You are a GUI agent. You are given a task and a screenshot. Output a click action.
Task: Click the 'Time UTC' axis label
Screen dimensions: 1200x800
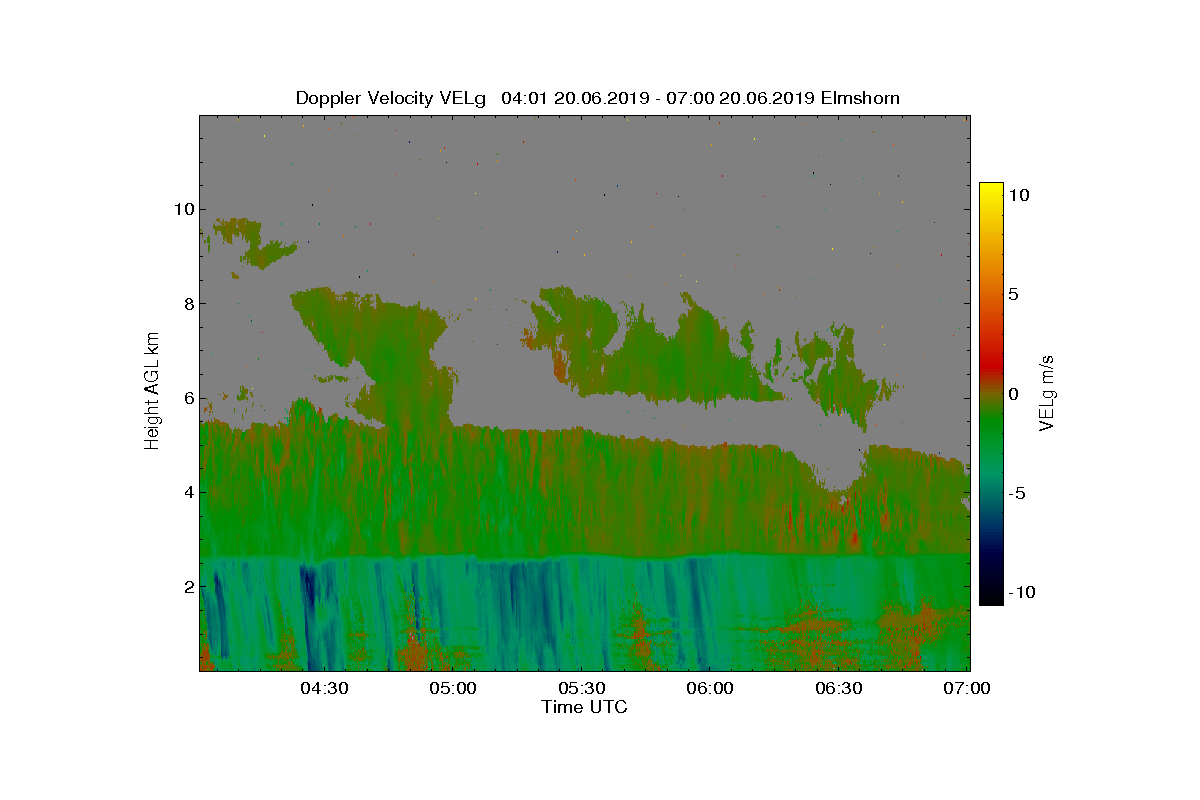point(585,707)
